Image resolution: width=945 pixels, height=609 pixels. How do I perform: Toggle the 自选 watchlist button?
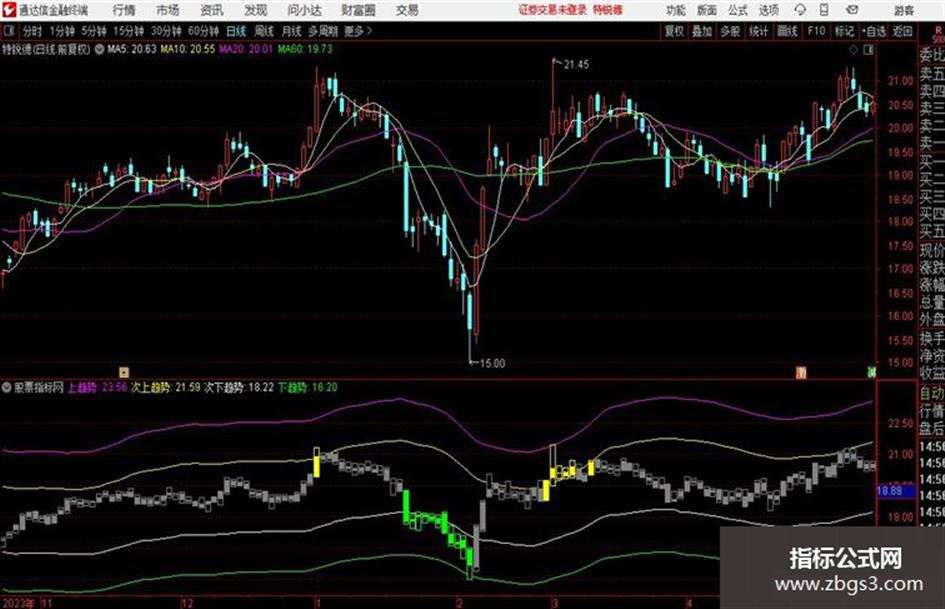pyautogui.click(x=874, y=31)
